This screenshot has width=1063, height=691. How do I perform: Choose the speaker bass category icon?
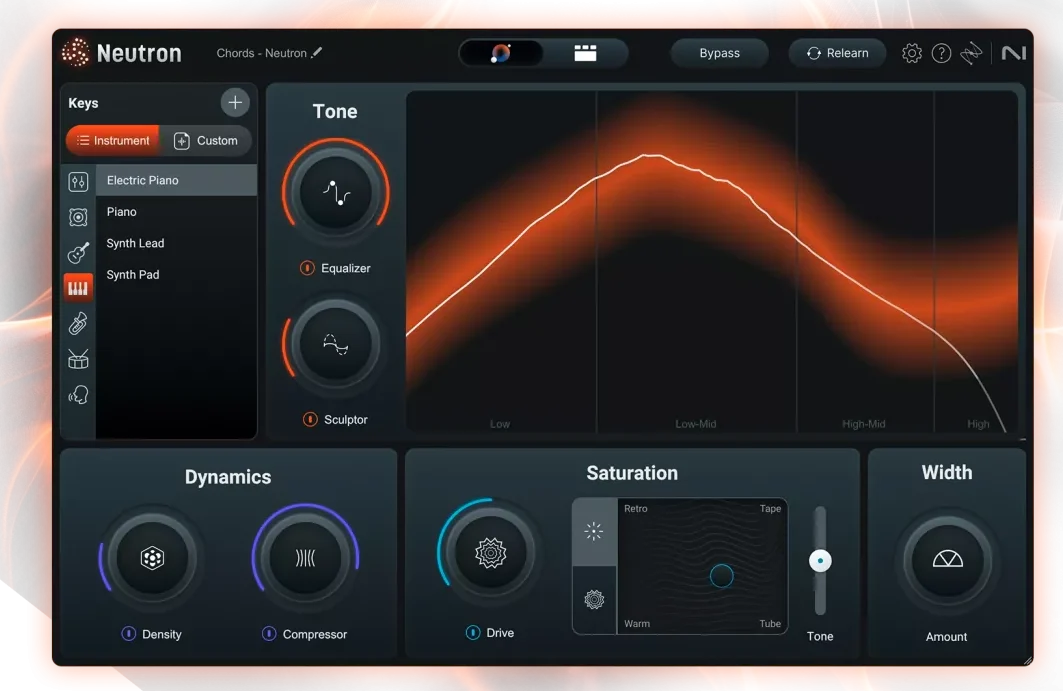tap(78, 217)
